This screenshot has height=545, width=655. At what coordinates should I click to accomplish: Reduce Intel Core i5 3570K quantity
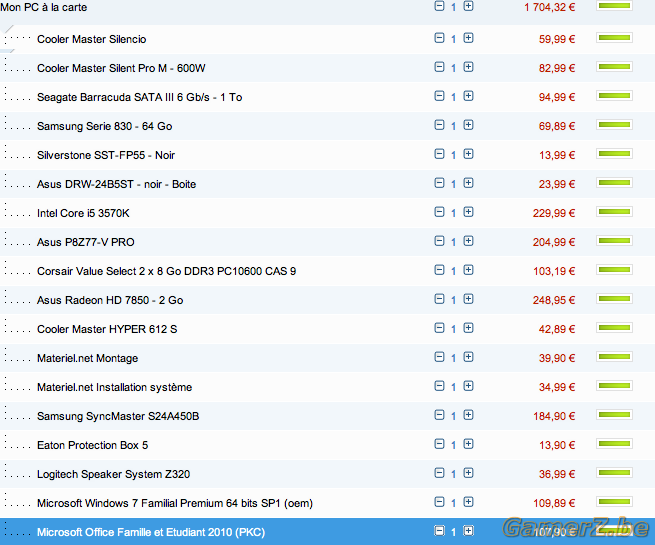pos(439,212)
